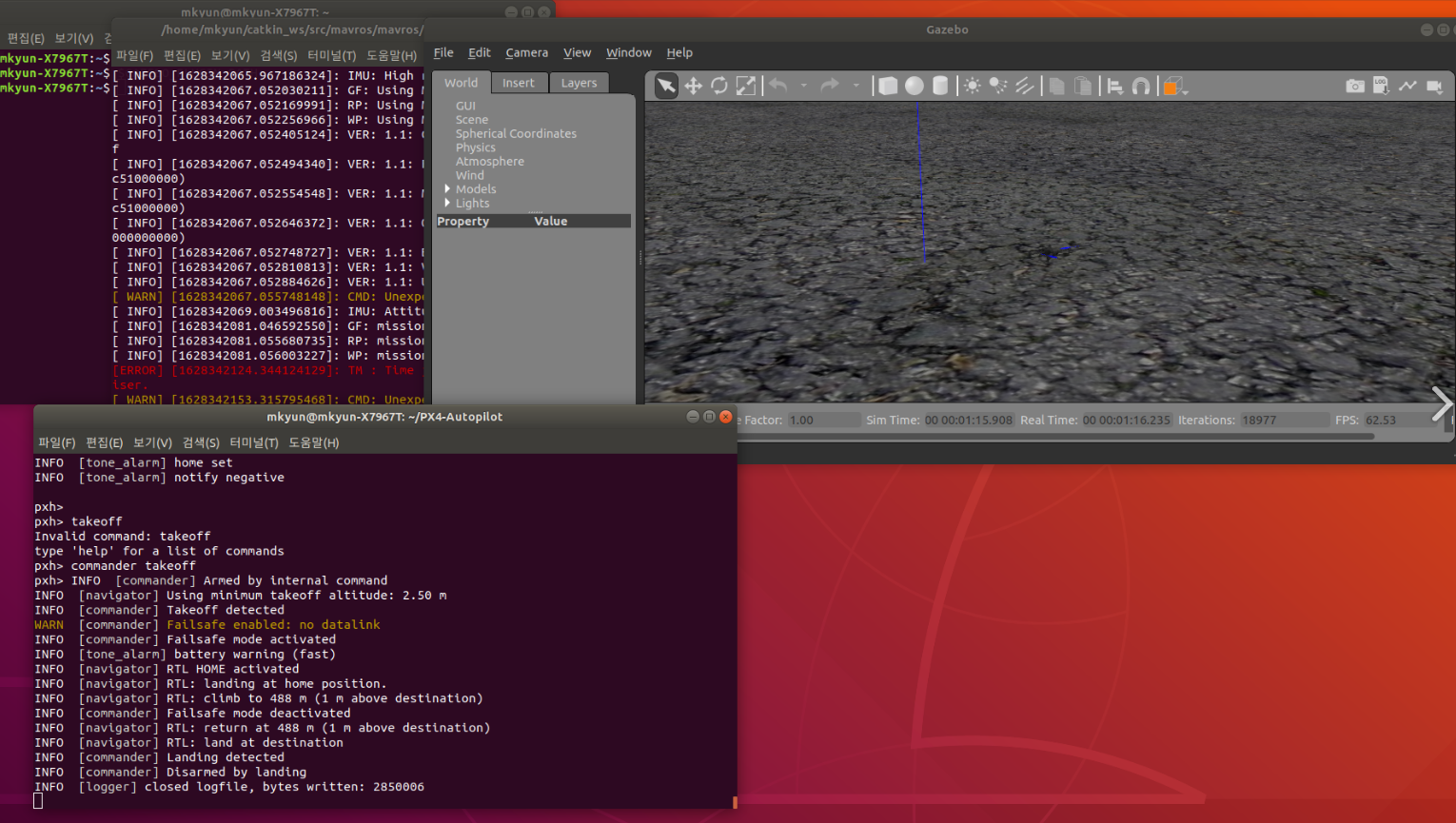The height and width of the screenshot is (823, 1456).
Task: Open 보기(V) menu in PX4-Autopilot terminal
Action: pyautogui.click(x=152, y=442)
